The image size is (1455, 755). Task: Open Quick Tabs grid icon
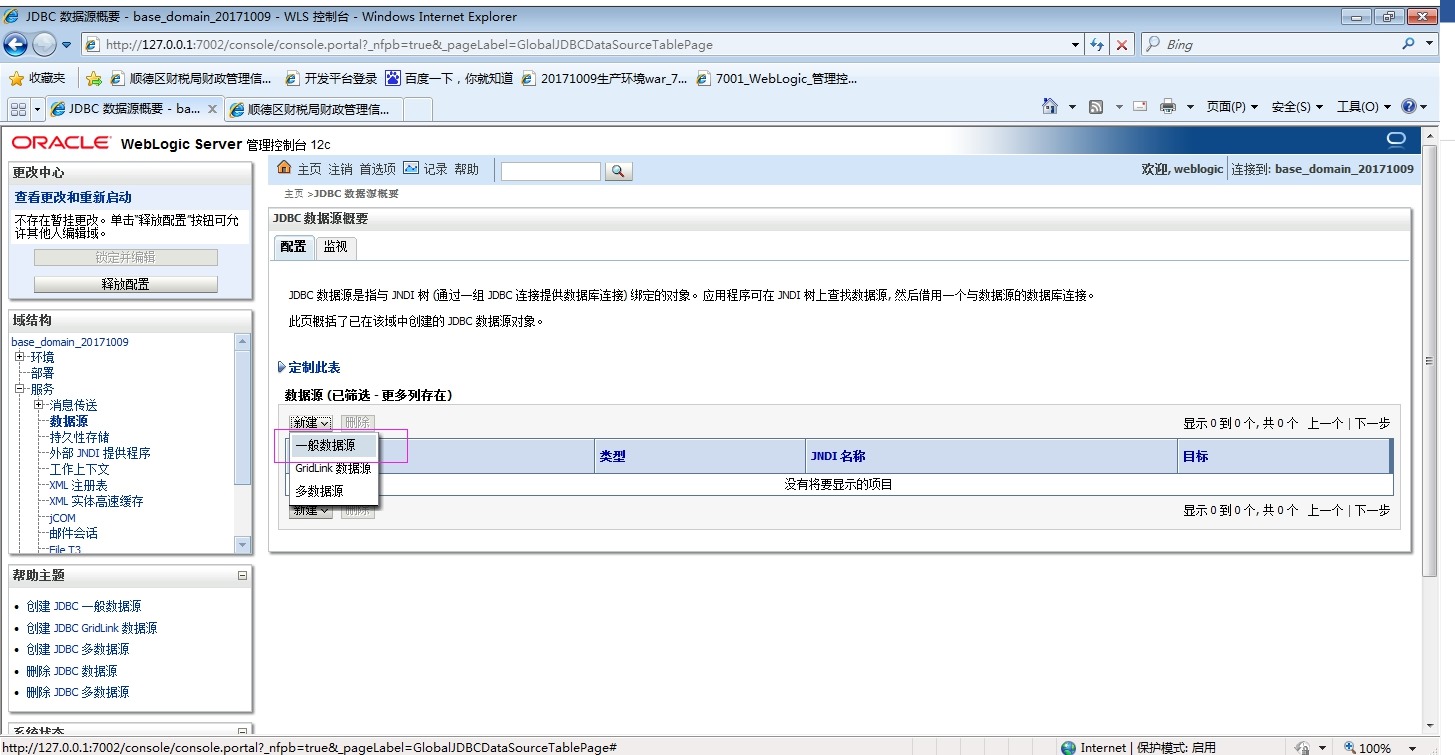click(x=18, y=108)
